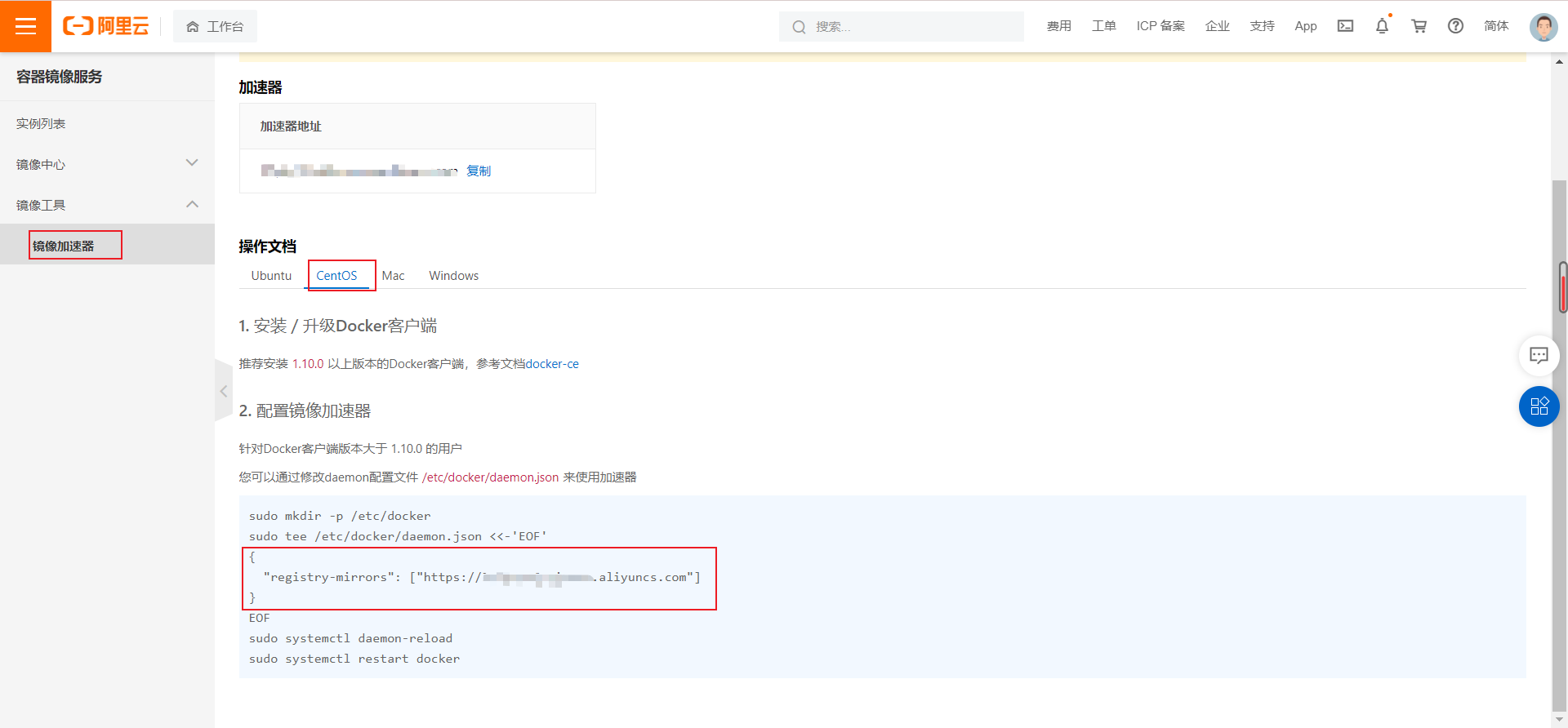Click the 'sudo tee /etc/docker/daemon.json' line
The image size is (1568, 728).
click(x=398, y=536)
